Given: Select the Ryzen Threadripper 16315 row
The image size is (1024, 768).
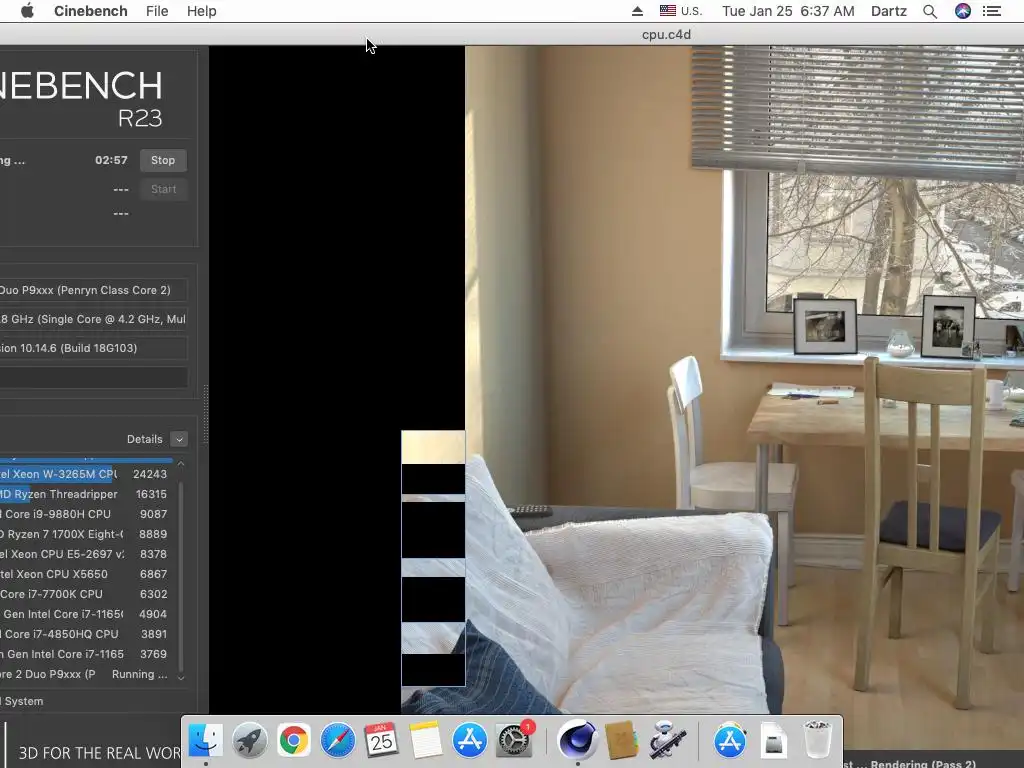Looking at the screenshot, I should 86,494.
